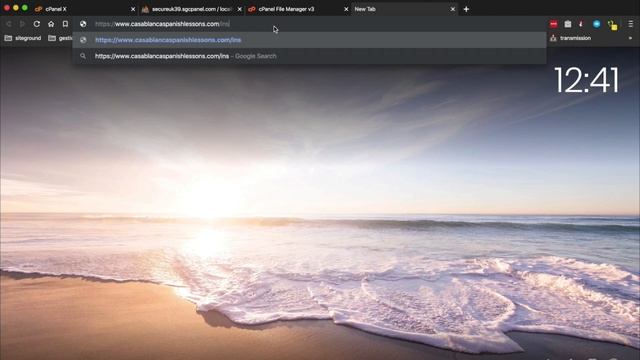Open the red extension icon in the toolbar
640x360 pixels.
(x=553, y=24)
